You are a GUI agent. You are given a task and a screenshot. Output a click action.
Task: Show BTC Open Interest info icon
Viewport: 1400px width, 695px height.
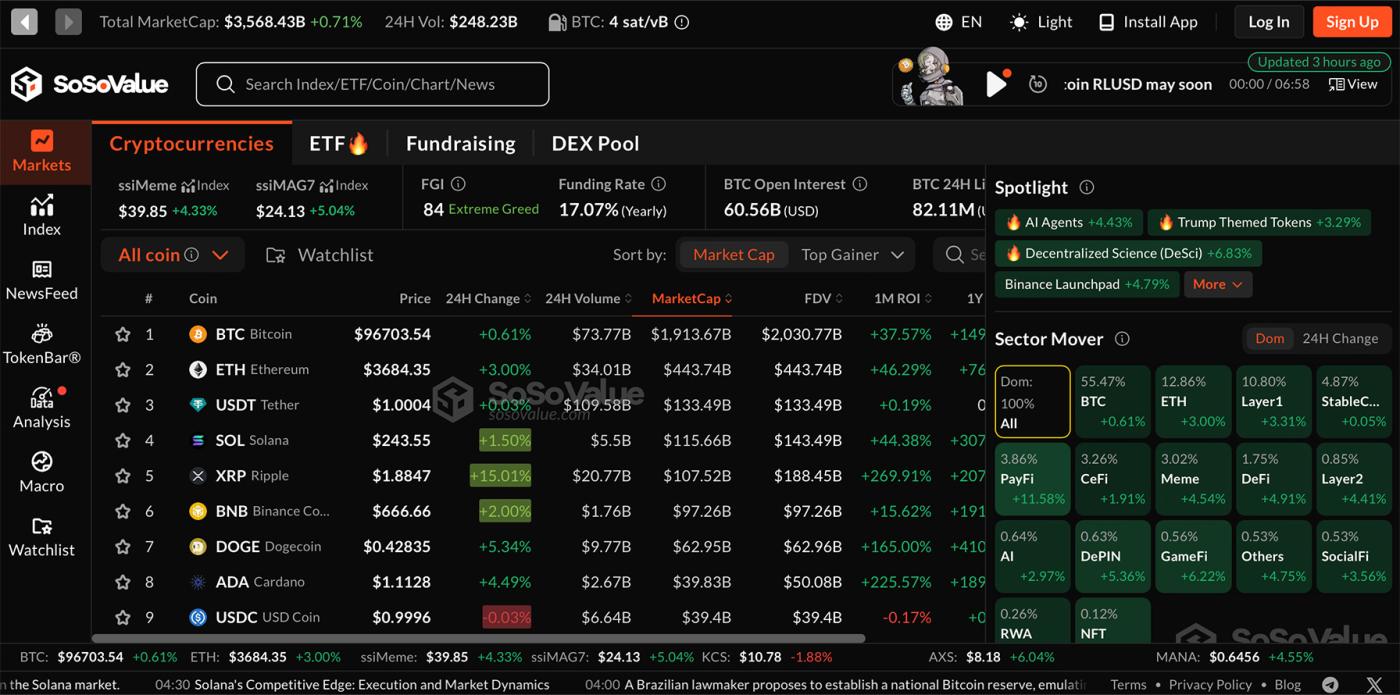(860, 184)
